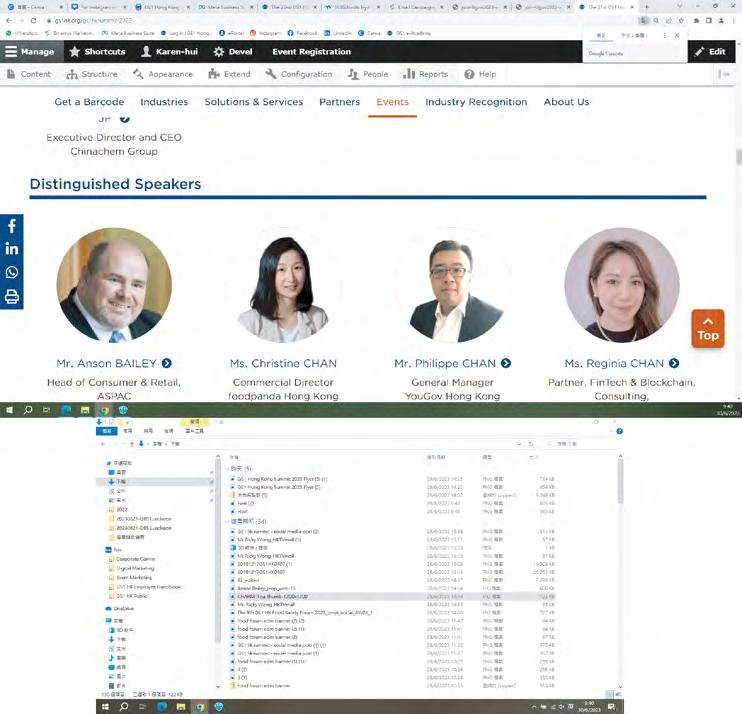Toggle the admin toolbar orientation arrow icon
The width and height of the screenshot is (742, 714).
[x=724, y=74]
